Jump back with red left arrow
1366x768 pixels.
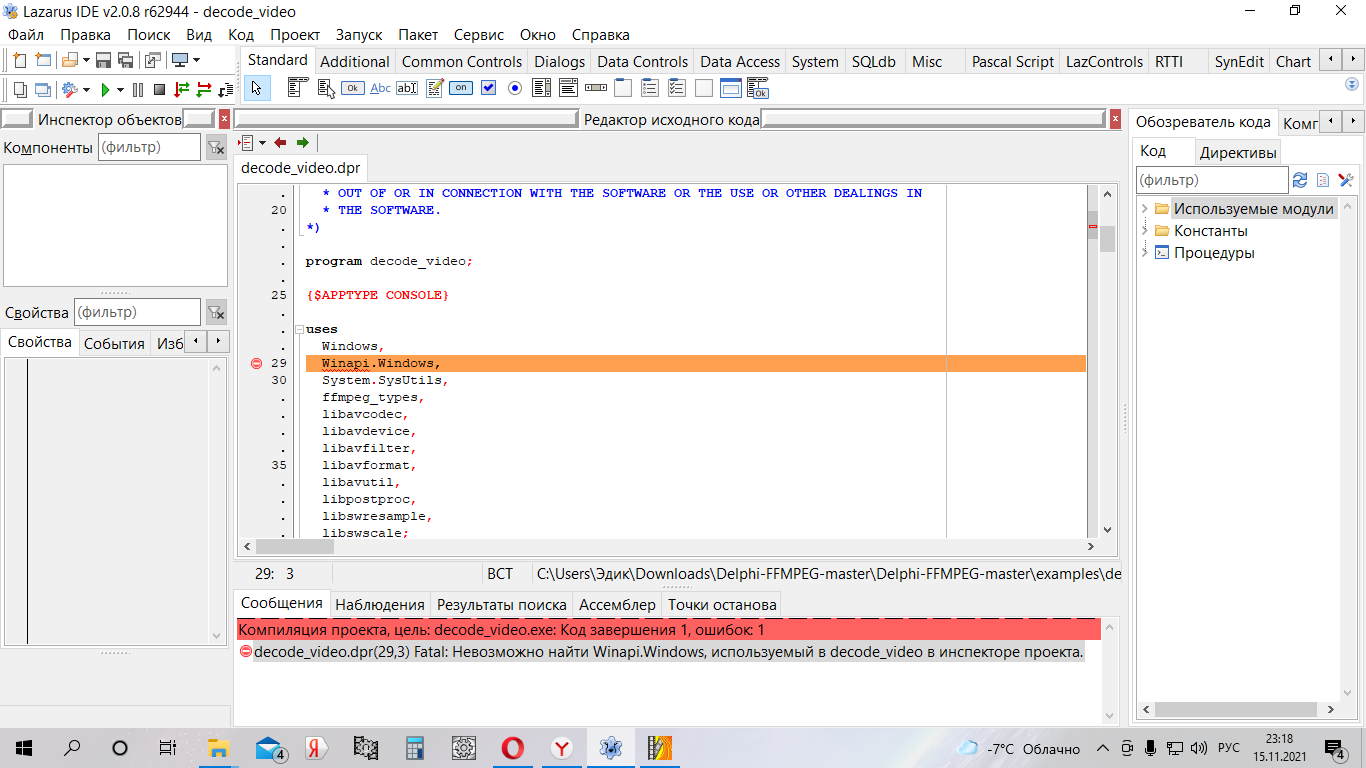click(x=280, y=143)
